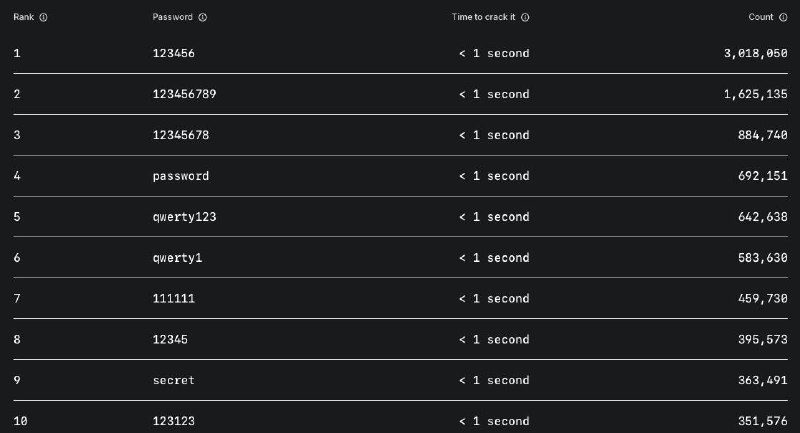Click the info icon next to Count header
This screenshot has width=800, height=433.
[x=783, y=17]
